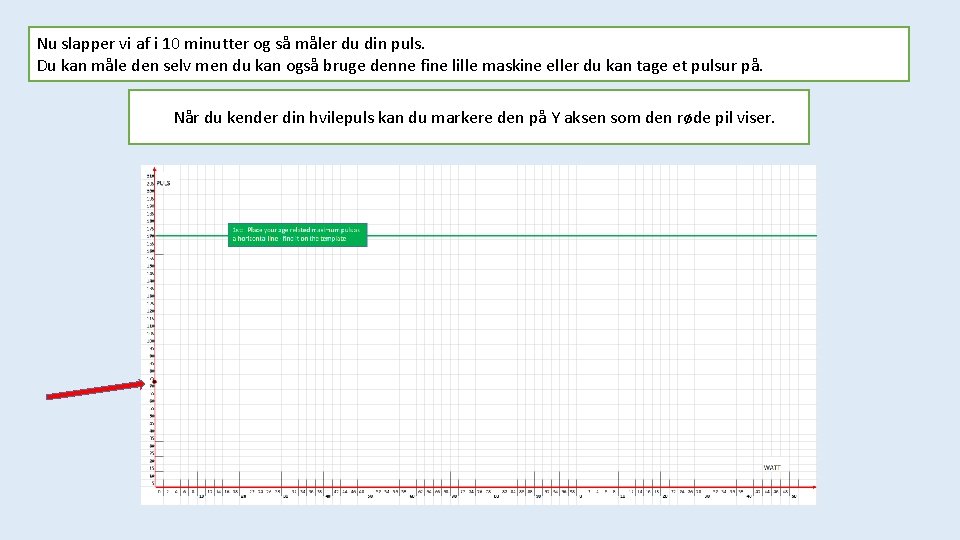
Task: Select the "Når du kender din hvilepuls" text box
Action: (x=469, y=117)
